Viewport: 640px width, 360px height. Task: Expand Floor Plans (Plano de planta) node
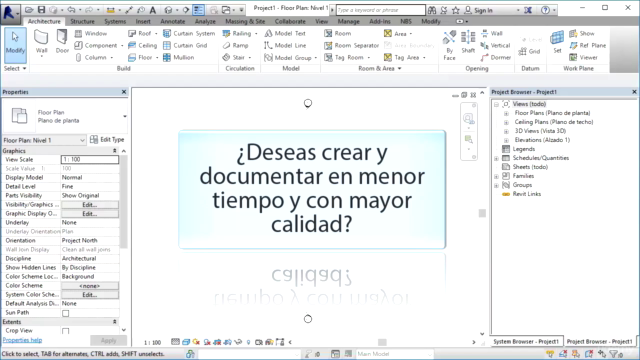coord(506,113)
